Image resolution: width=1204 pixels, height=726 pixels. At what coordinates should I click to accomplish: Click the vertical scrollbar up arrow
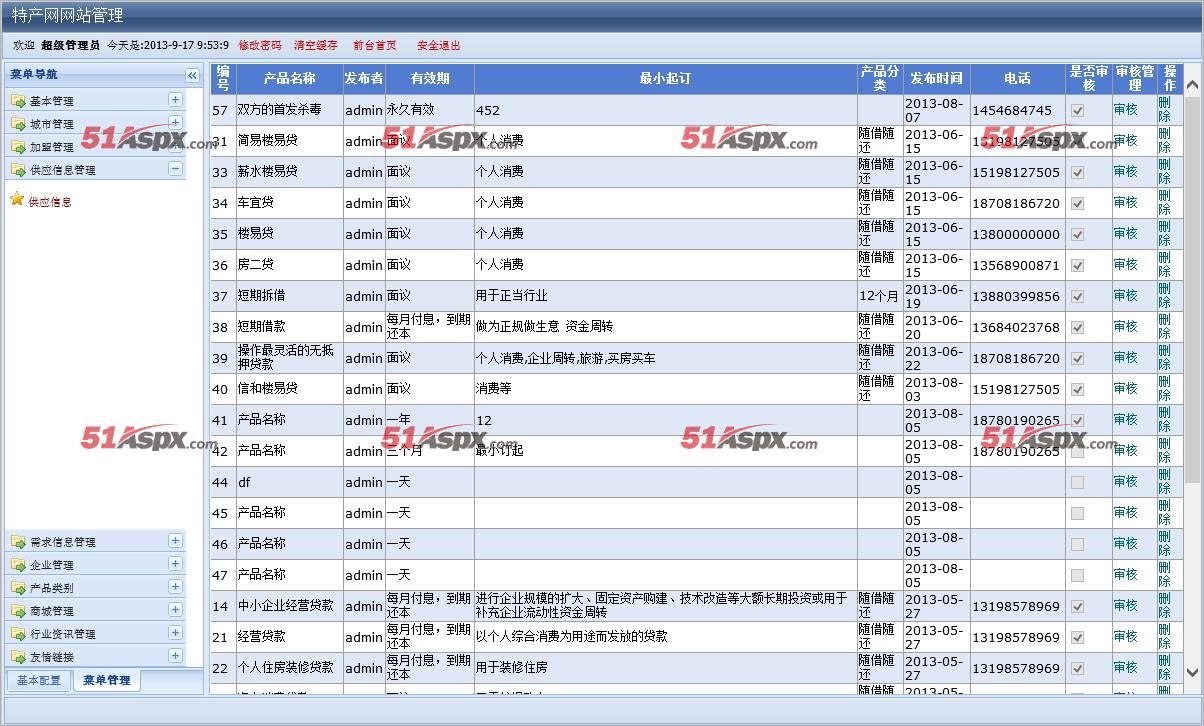point(1192,87)
